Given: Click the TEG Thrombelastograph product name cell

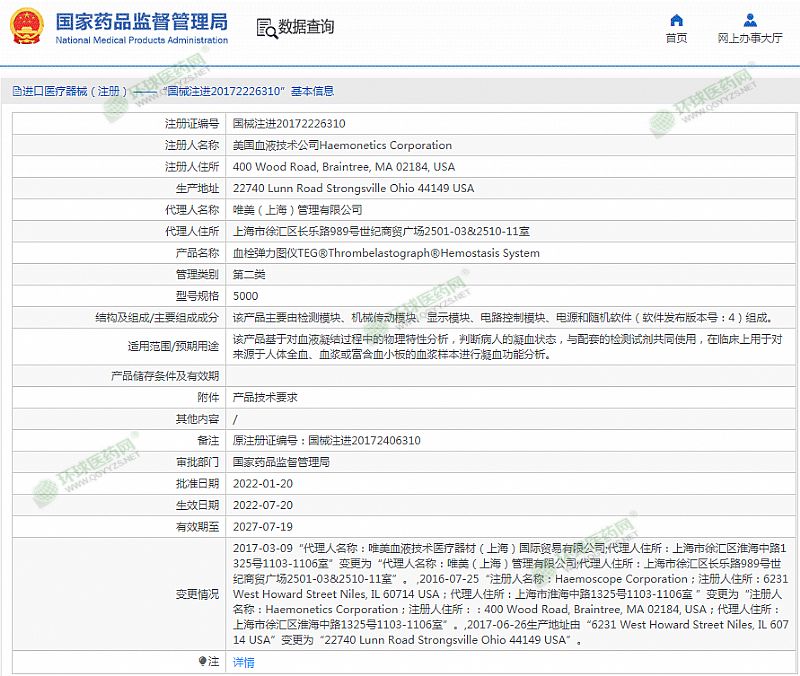Looking at the screenshot, I should click(x=385, y=253).
